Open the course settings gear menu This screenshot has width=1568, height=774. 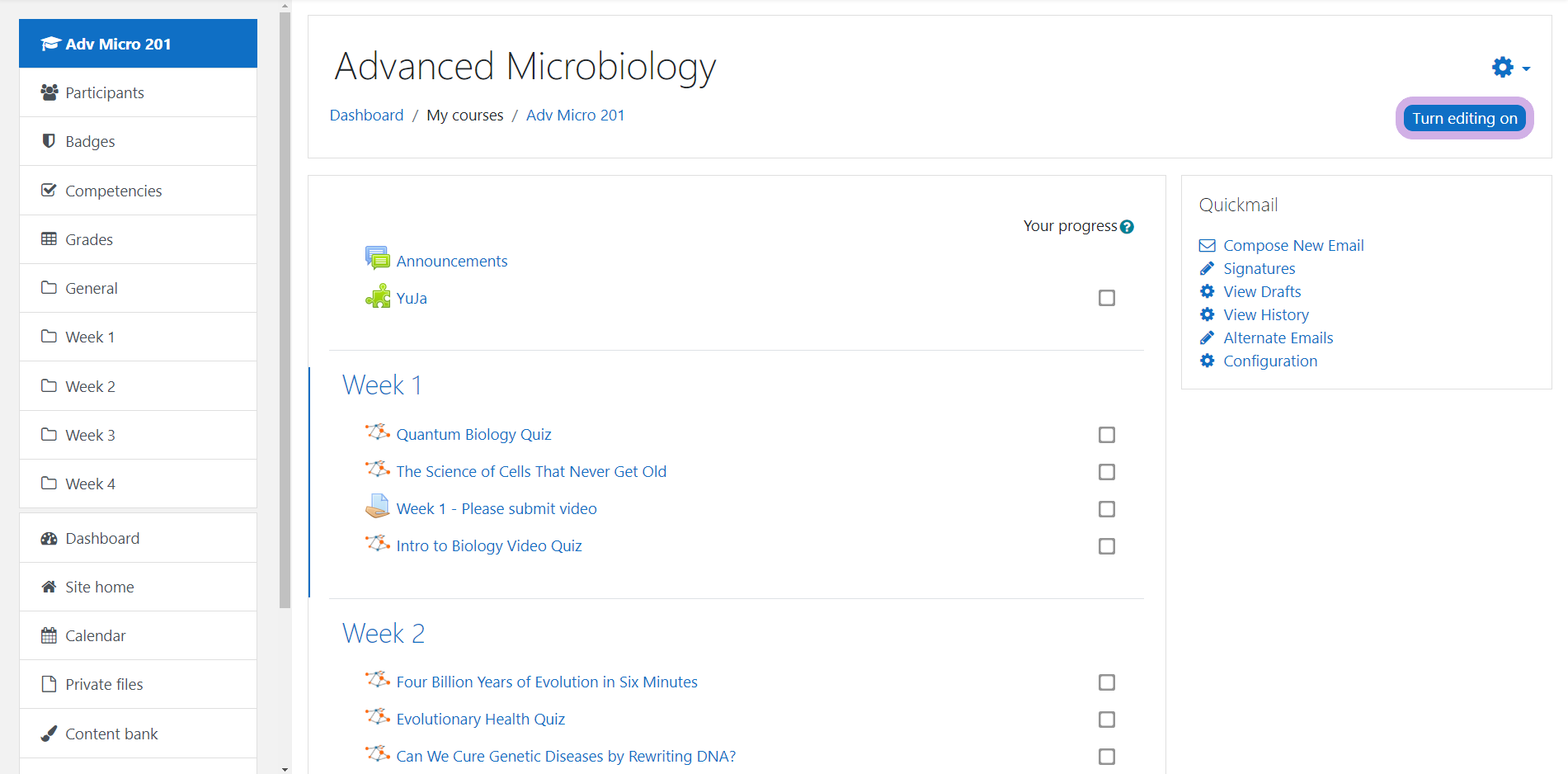[x=1509, y=68]
